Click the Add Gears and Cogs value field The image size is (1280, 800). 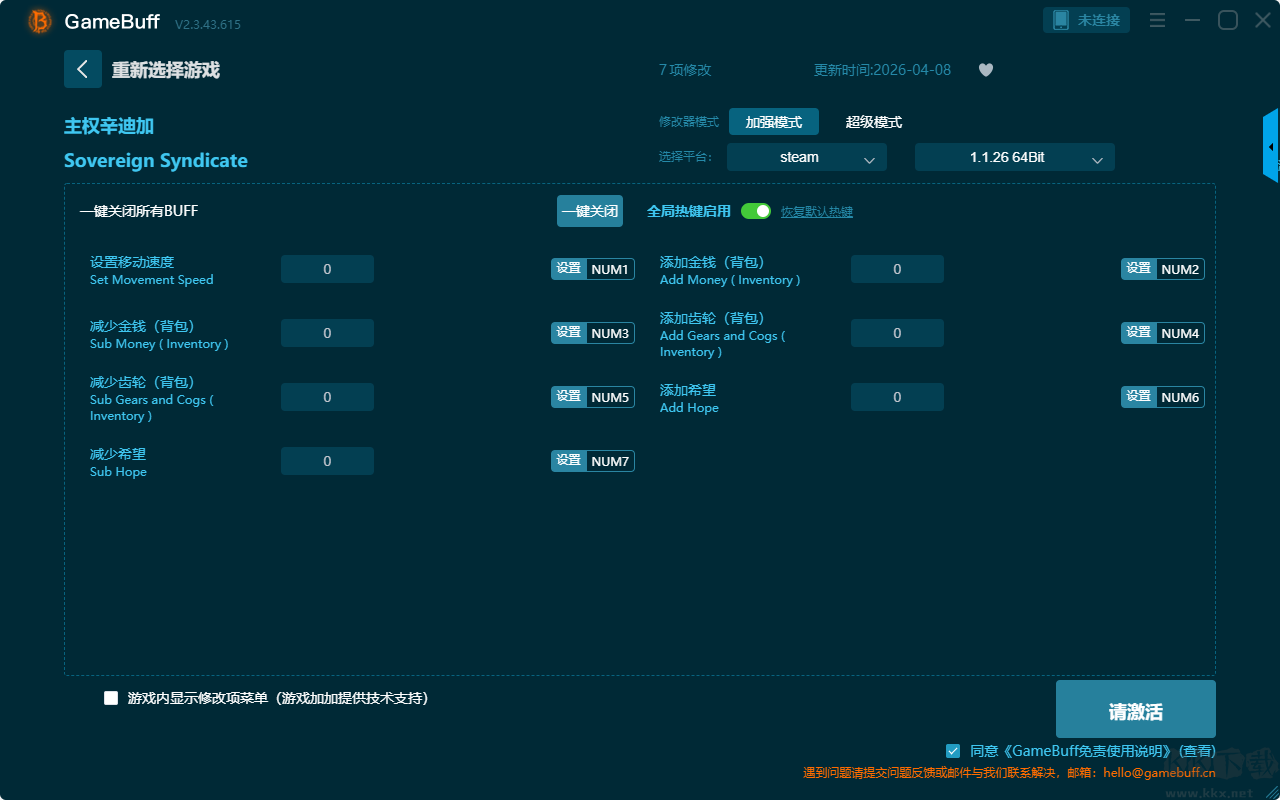[x=897, y=333]
